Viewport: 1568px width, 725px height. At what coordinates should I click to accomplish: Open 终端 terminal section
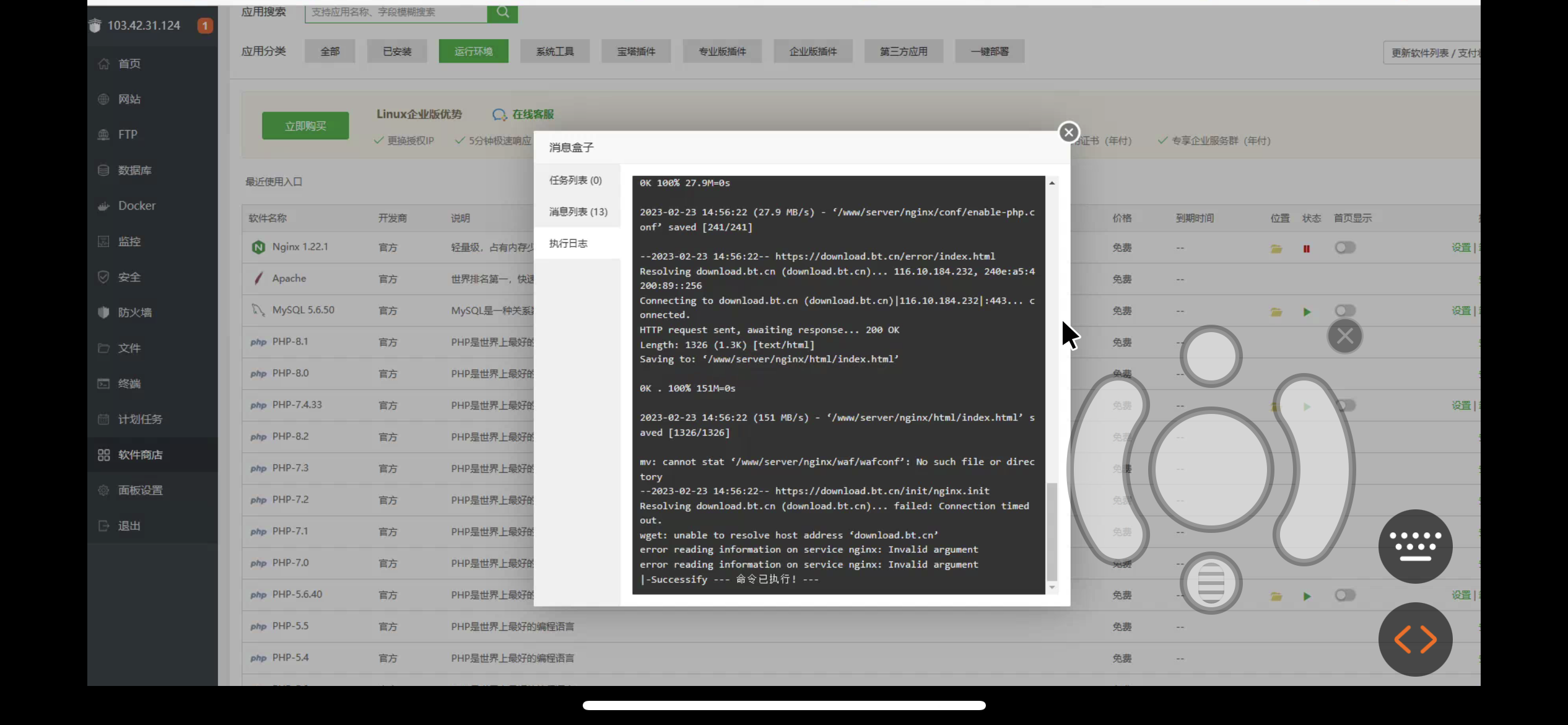click(x=152, y=384)
